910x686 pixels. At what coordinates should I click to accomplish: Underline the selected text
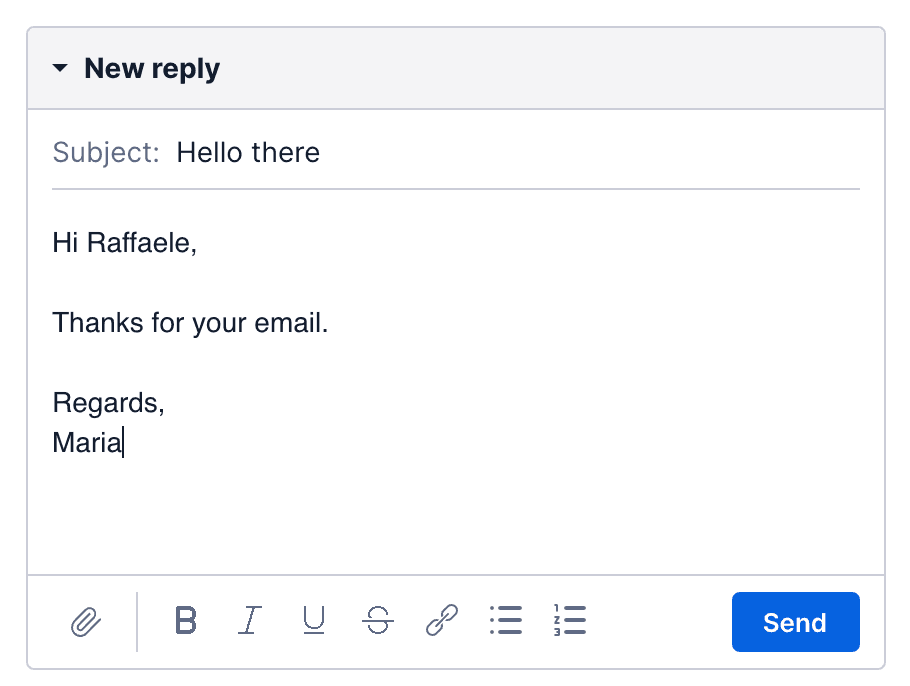point(313,621)
